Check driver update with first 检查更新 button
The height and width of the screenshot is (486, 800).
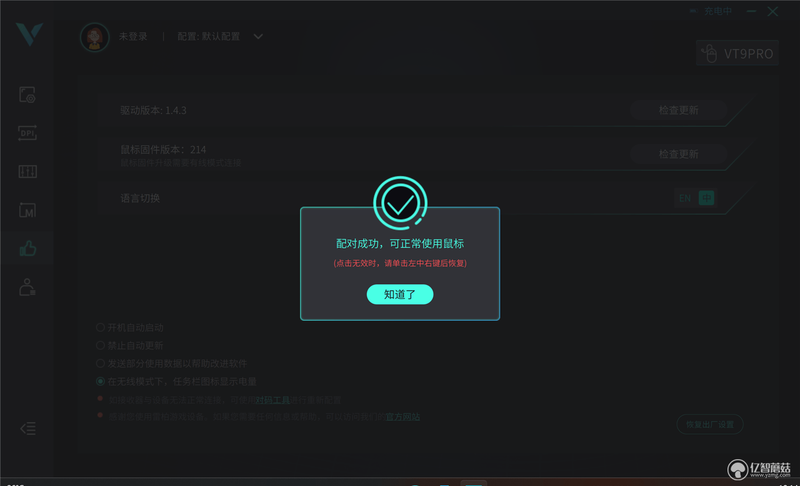click(x=678, y=110)
